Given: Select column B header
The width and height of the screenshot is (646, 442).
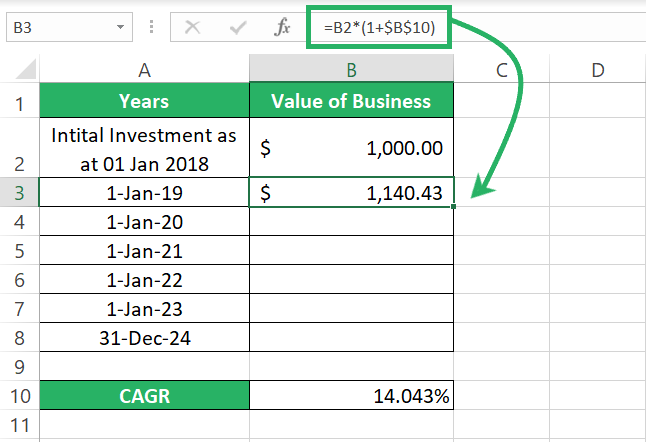Looking at the screenshot, I should point(351,69).
